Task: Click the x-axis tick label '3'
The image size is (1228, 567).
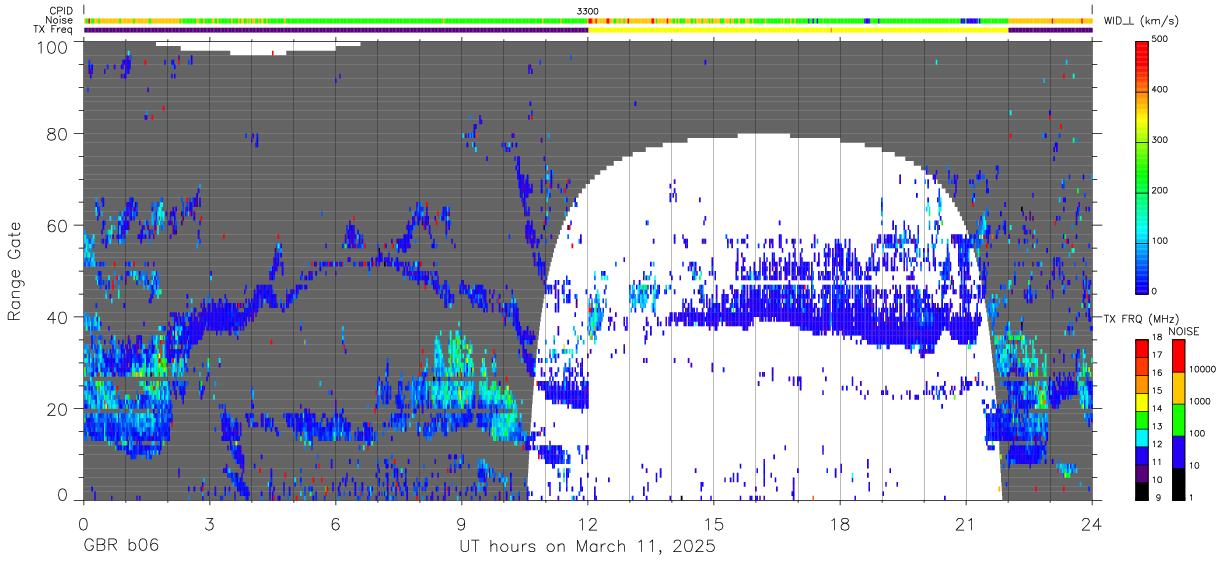Action: [x=209, y=523]
